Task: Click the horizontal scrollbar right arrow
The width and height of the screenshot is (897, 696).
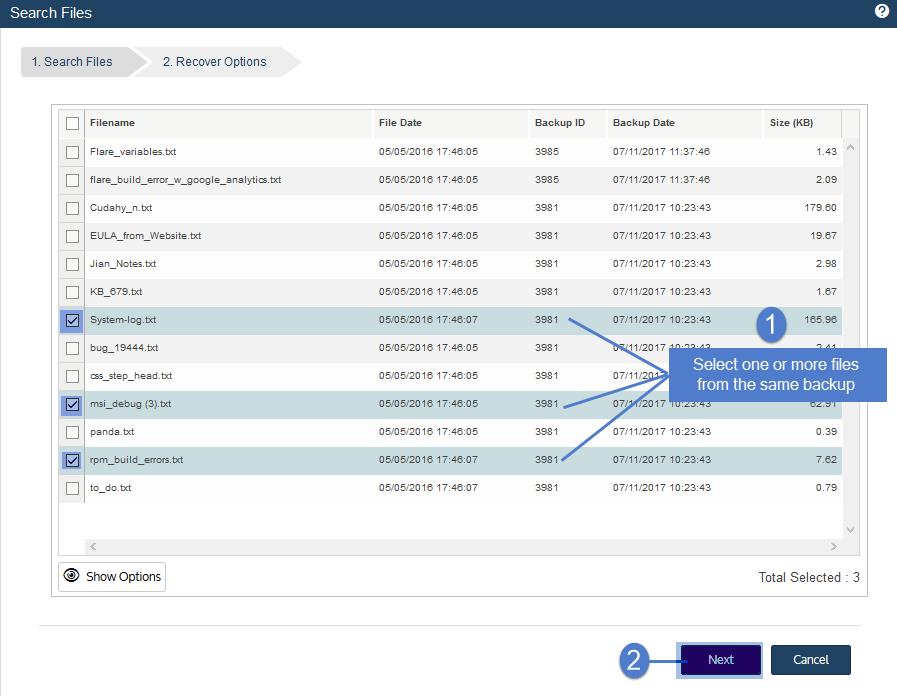Action: click(834, 547)
